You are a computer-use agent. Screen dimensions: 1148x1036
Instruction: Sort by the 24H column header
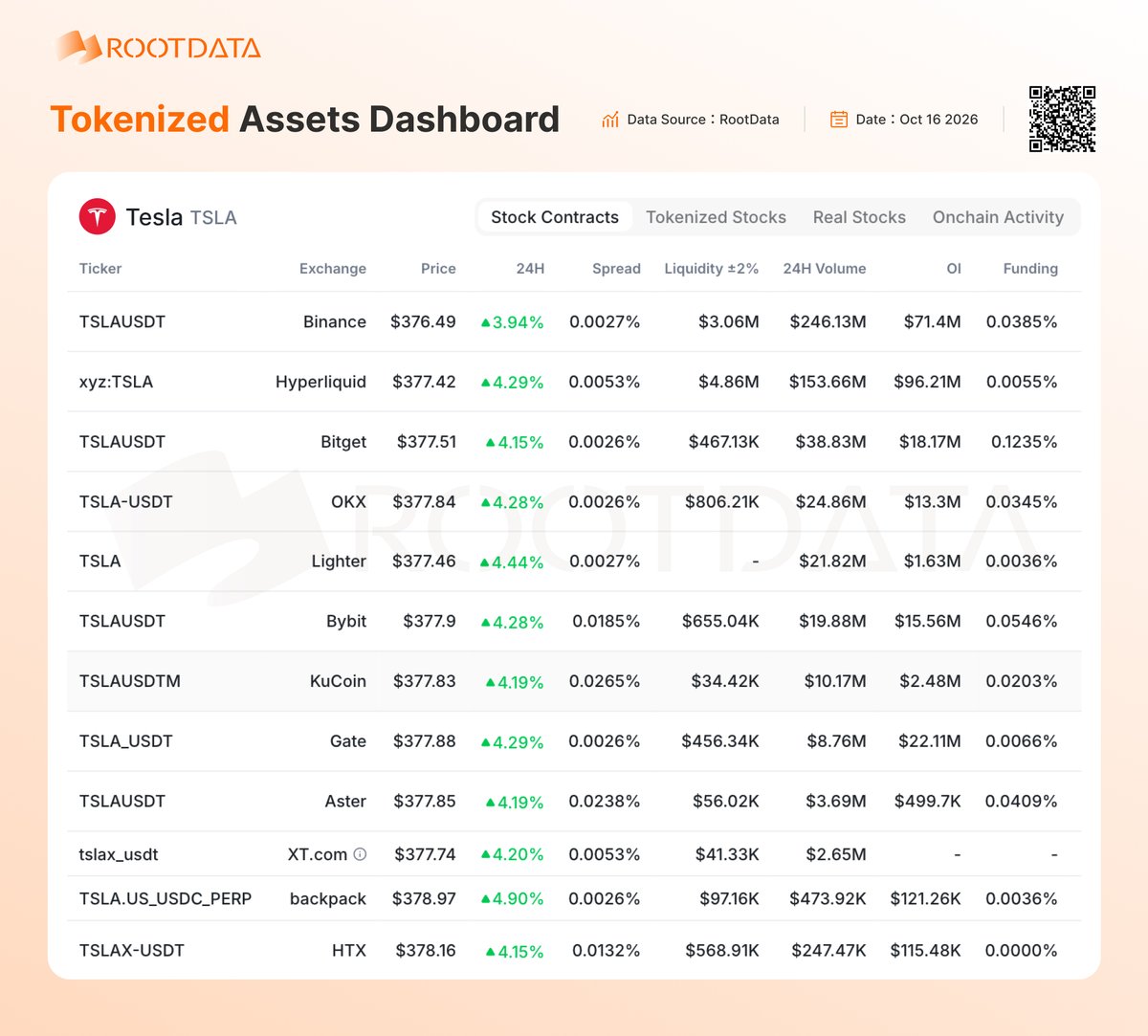coord(530,269)
